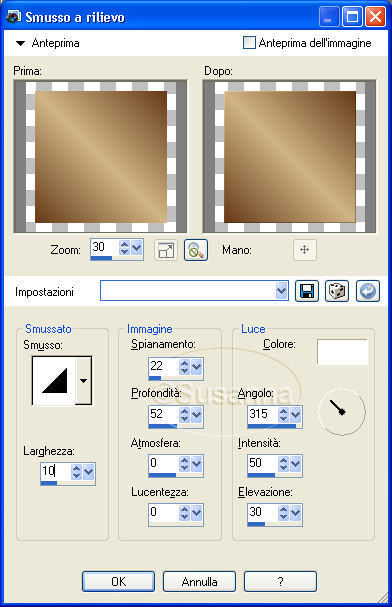The width and height of the screenshot is (392, 607).
Task: Open the Smusso bevel shape dropdown
Action: point(84,381)
